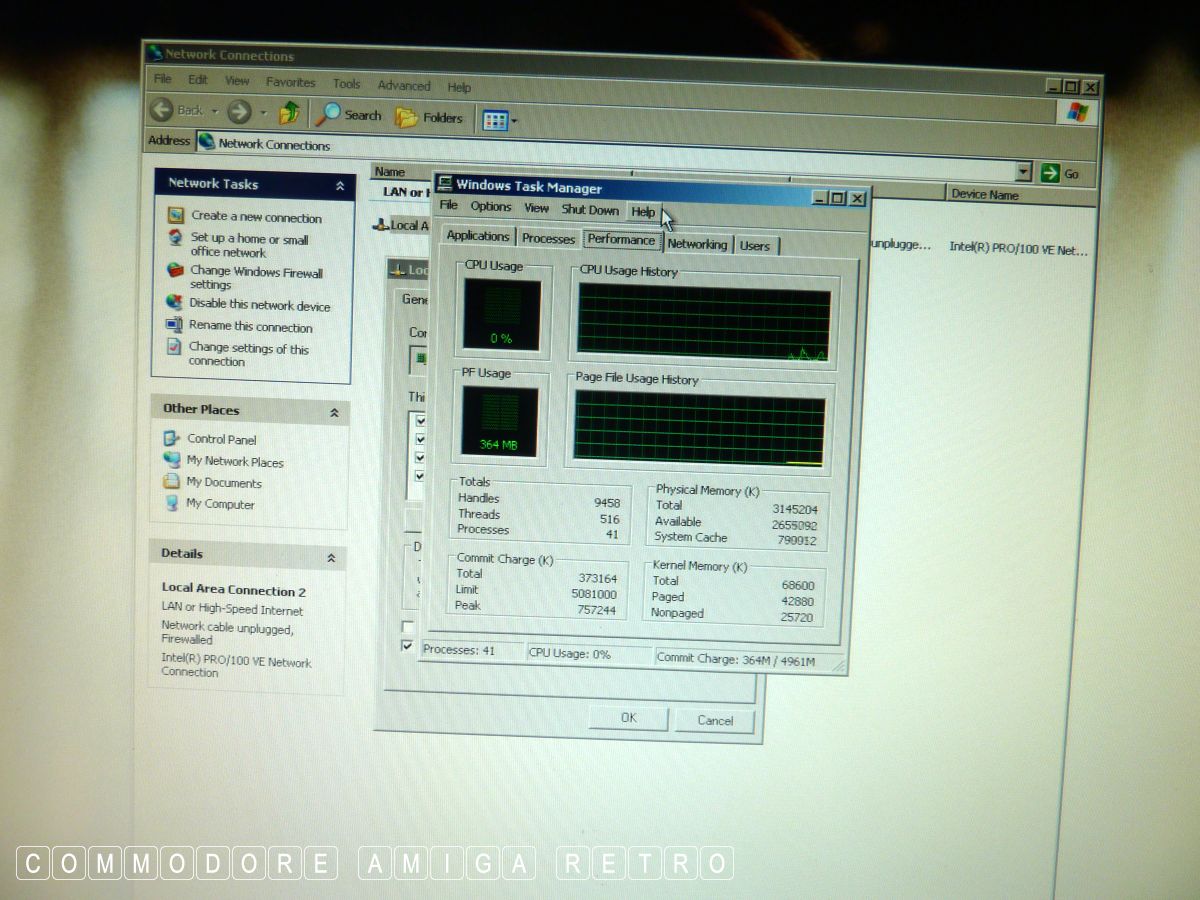This screenshot has width=1200, height=900.
Task: Open the address bar dropdown arrow
Action: 1022,171
